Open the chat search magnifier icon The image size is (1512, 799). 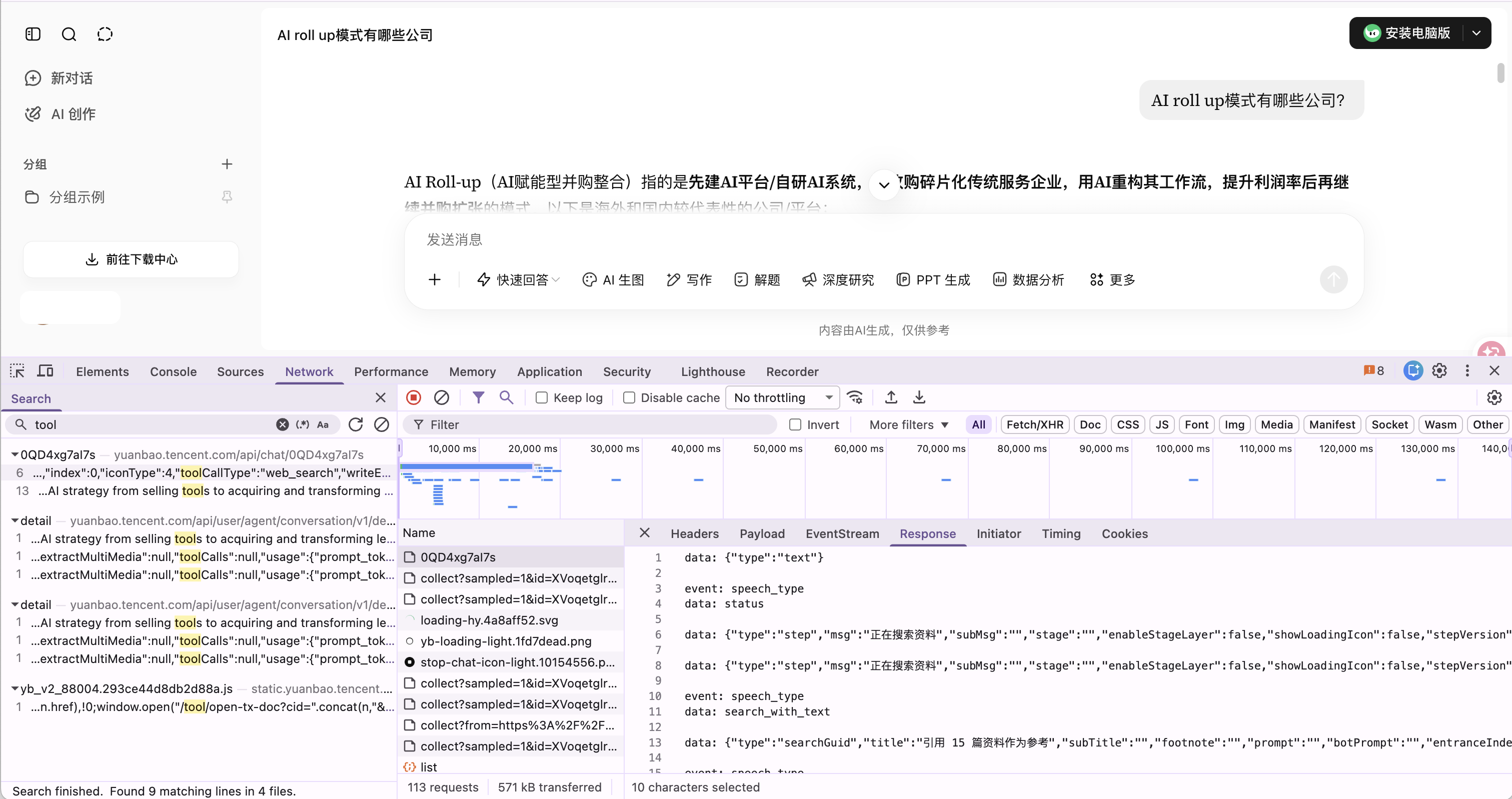pos(69,34)
